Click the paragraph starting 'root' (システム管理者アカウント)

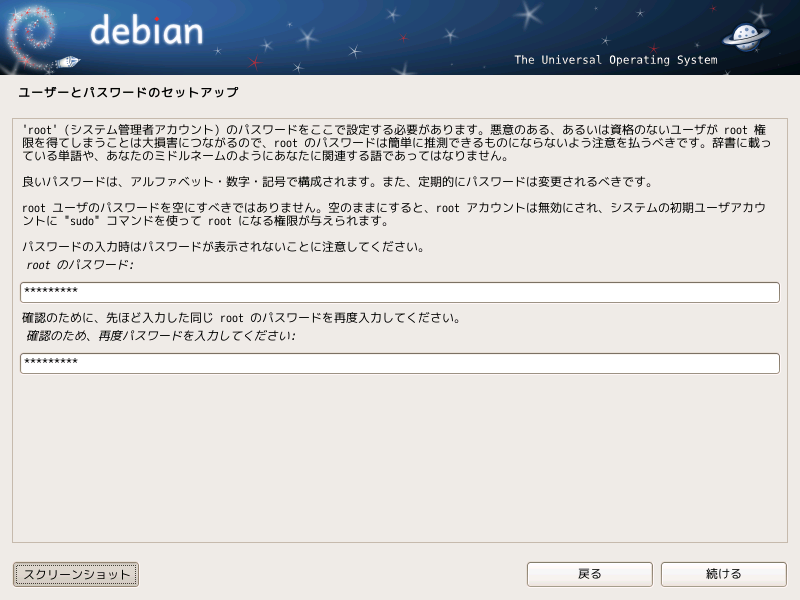[396, 143]
